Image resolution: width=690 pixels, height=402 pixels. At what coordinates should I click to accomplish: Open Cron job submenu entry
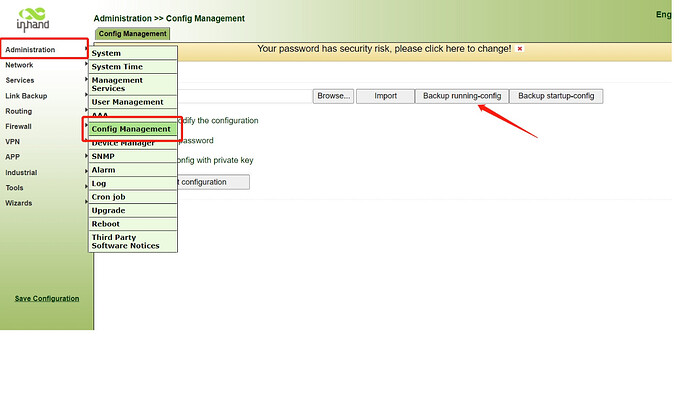pos(133,197)
